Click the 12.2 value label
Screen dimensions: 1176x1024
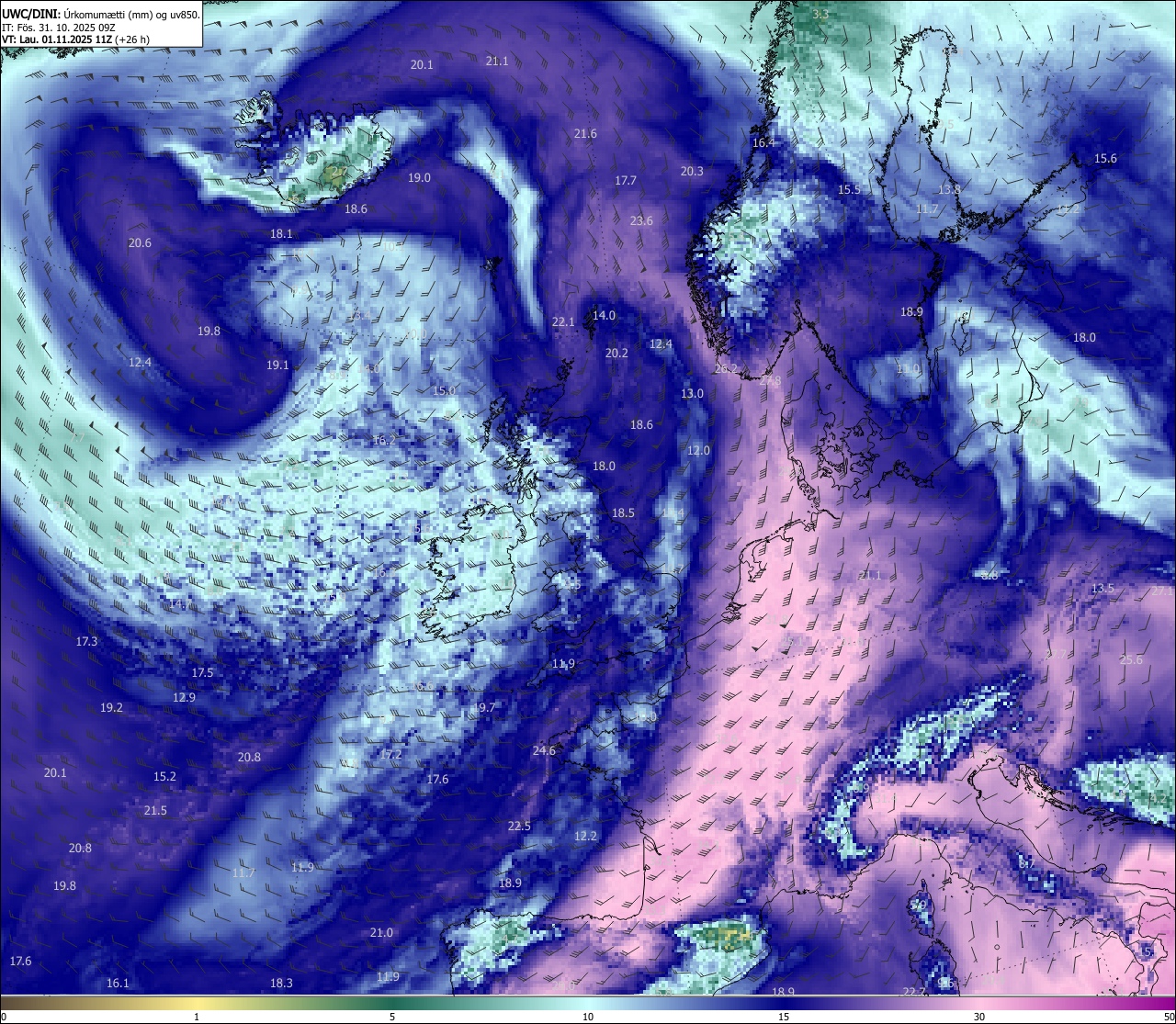585,837
